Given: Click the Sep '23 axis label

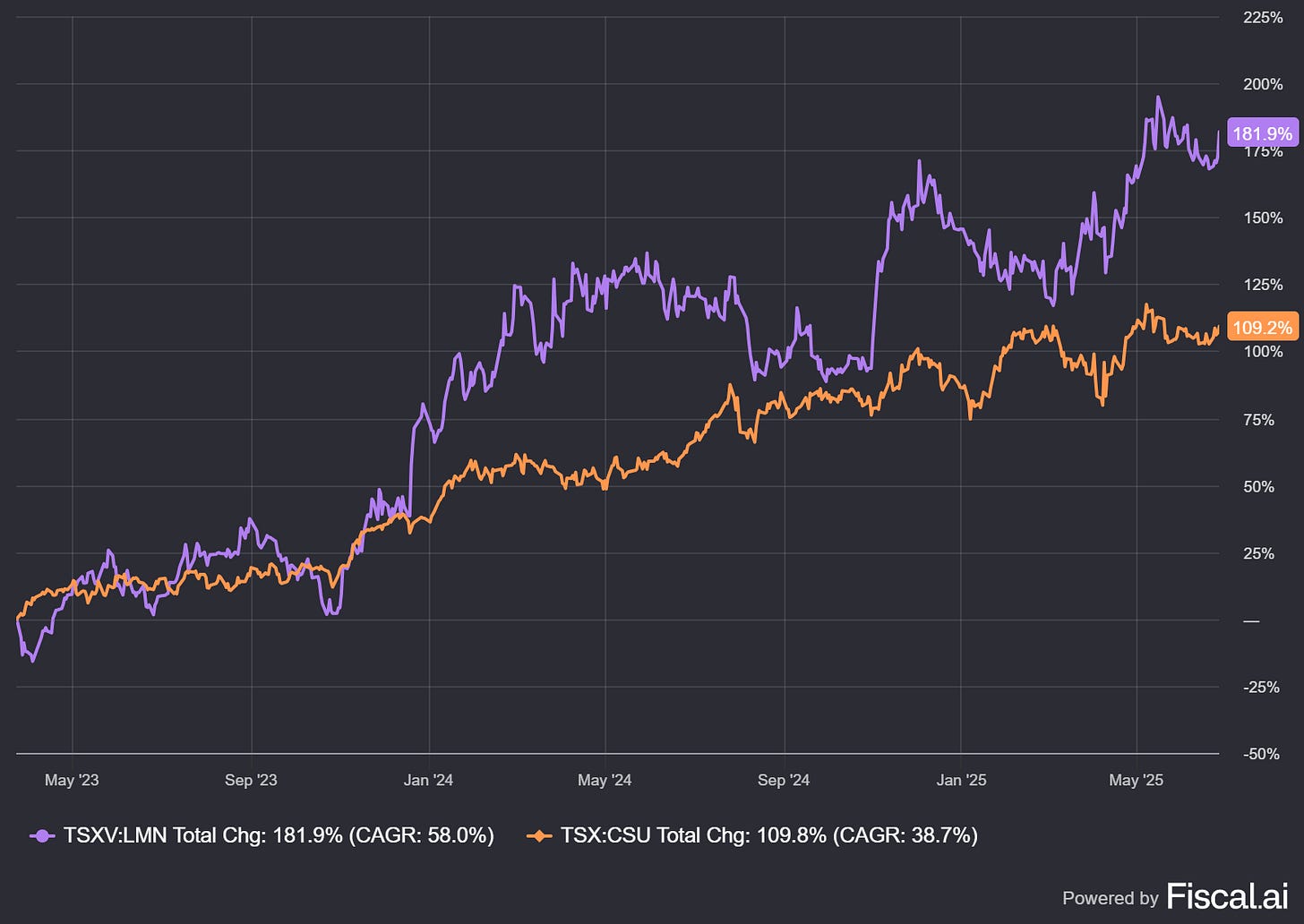Looking at the screenshot, I should pos(251,780).
